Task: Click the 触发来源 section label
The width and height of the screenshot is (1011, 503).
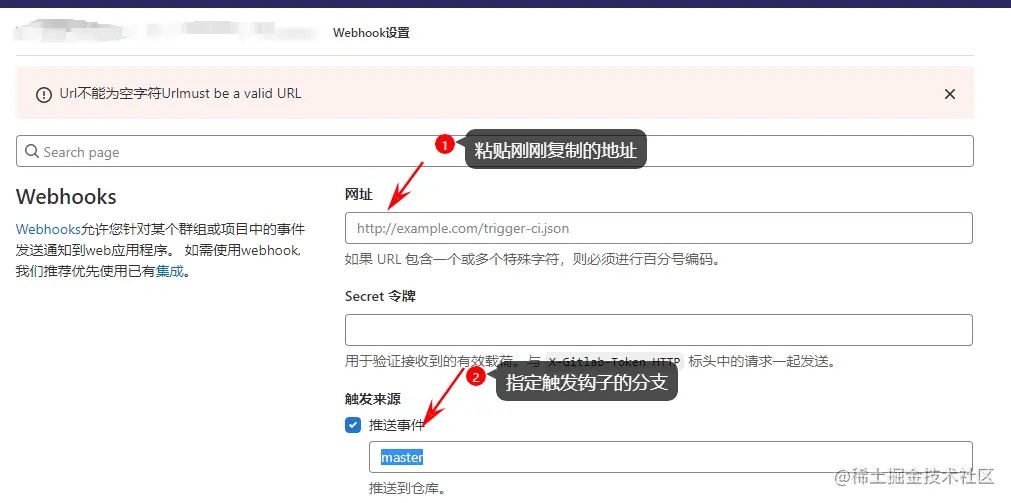Action: pyautogui.click(x=373, y=399)
